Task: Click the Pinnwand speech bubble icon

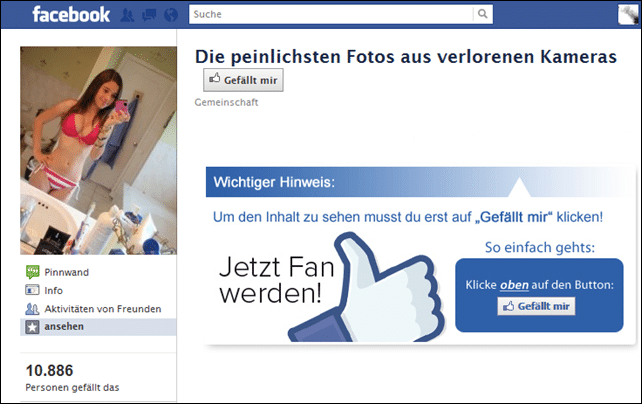Action: 32,272
